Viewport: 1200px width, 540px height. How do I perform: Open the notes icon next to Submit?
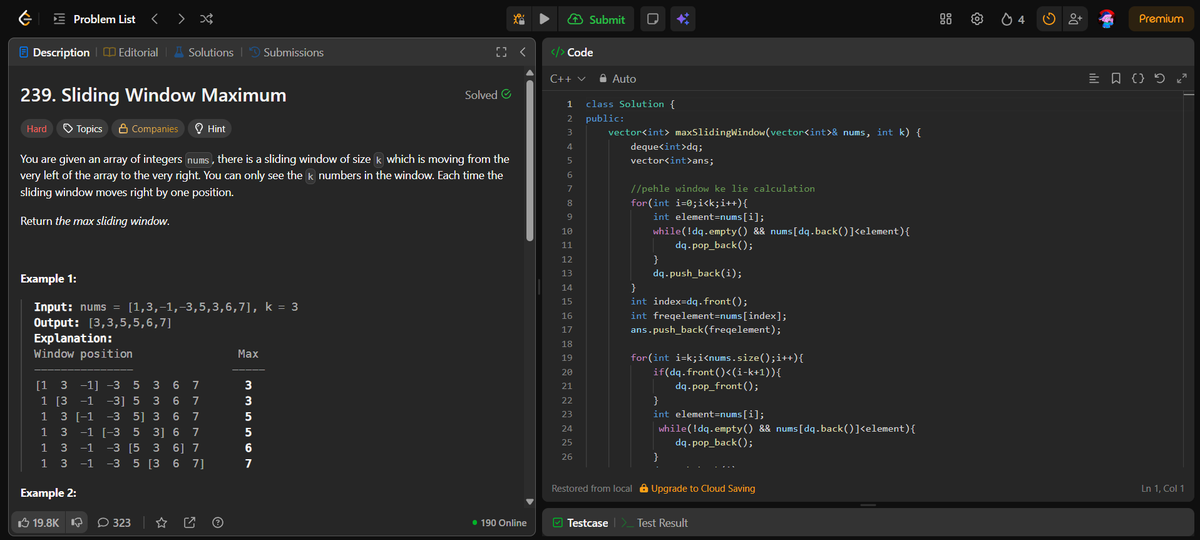click(x=651, y=19)
